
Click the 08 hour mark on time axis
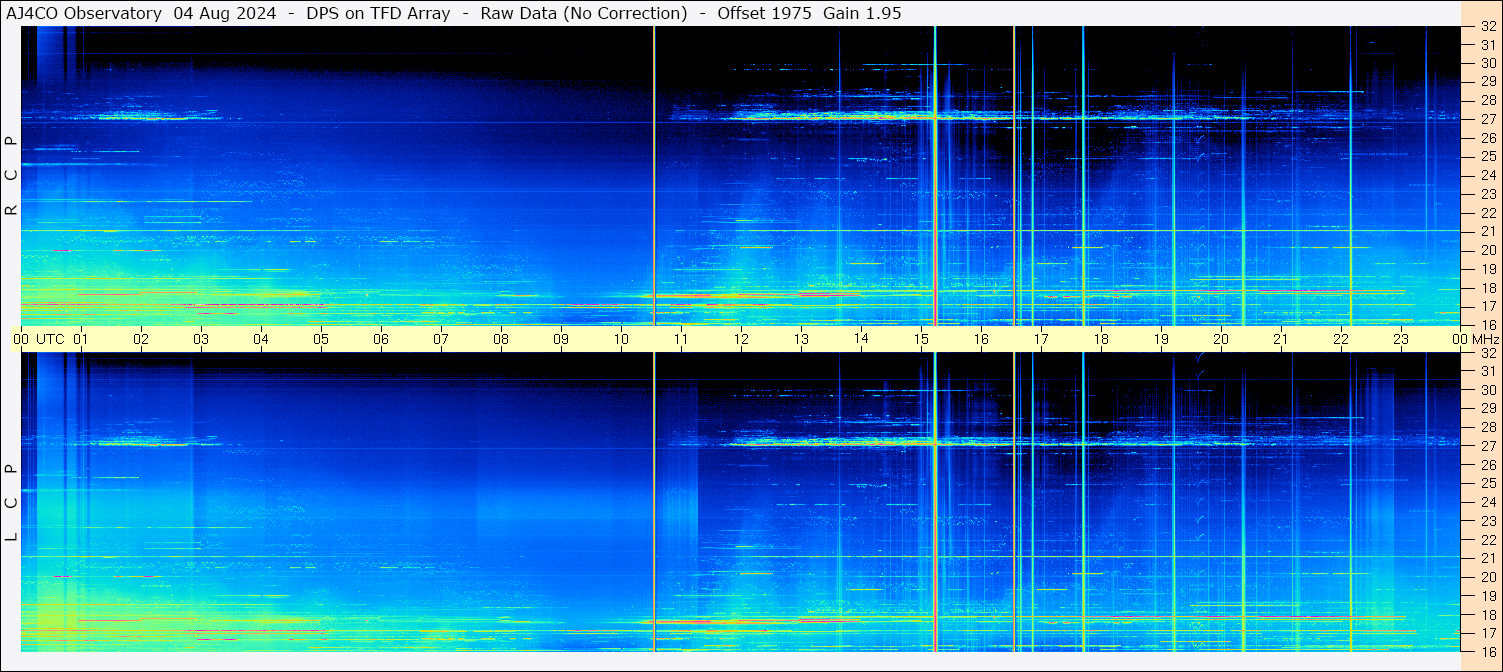501,339
